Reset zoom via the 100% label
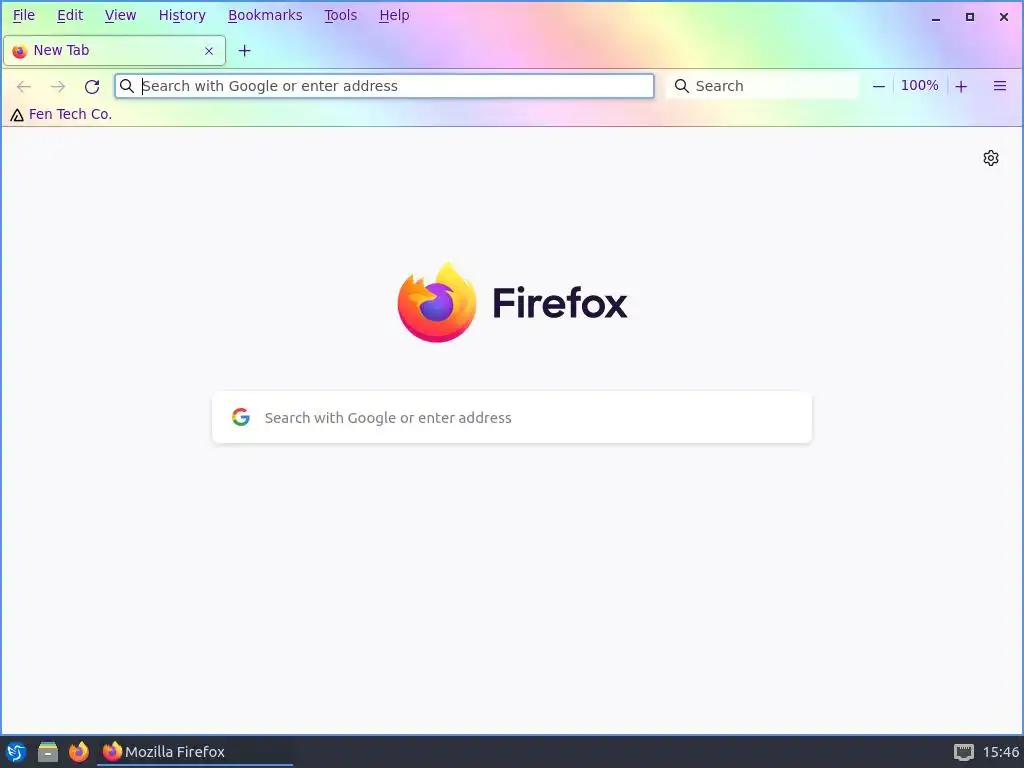The height and width of the screenshot is (768, 1024). 920,86
